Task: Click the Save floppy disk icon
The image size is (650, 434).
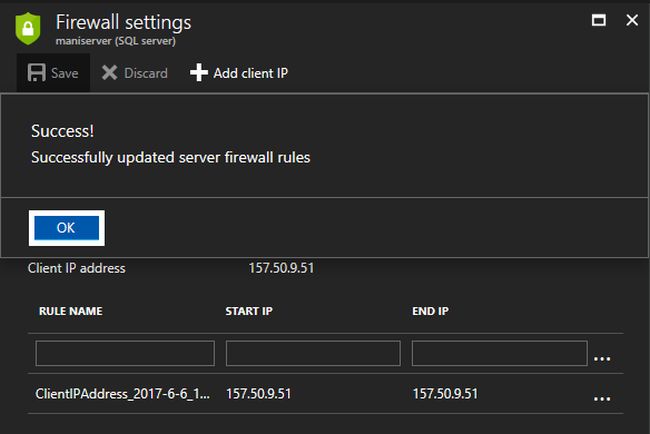Action: click(x=36, y=73)
